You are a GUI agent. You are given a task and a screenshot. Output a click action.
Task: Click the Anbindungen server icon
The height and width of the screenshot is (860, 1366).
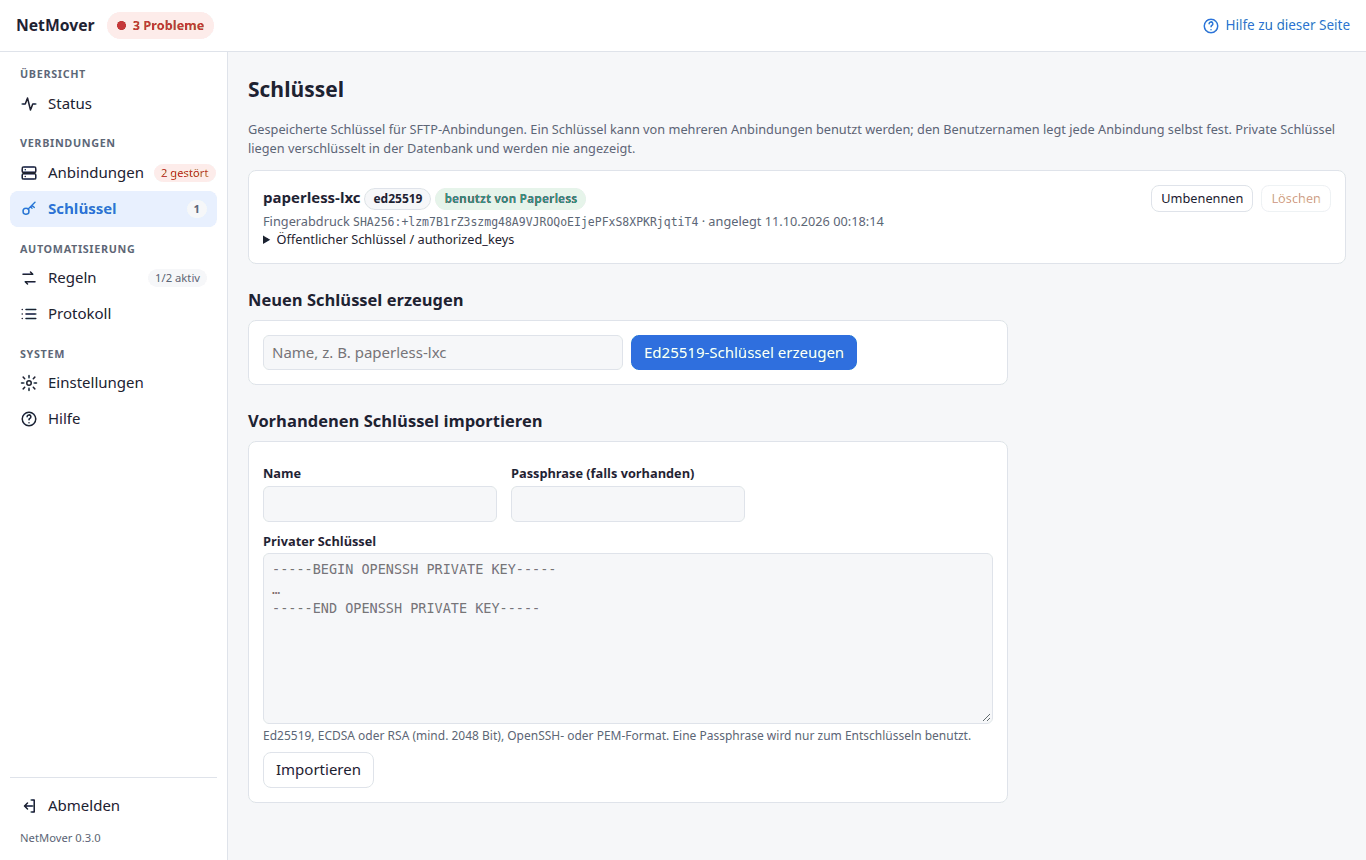pyautogui.click(x=29, y=173)
